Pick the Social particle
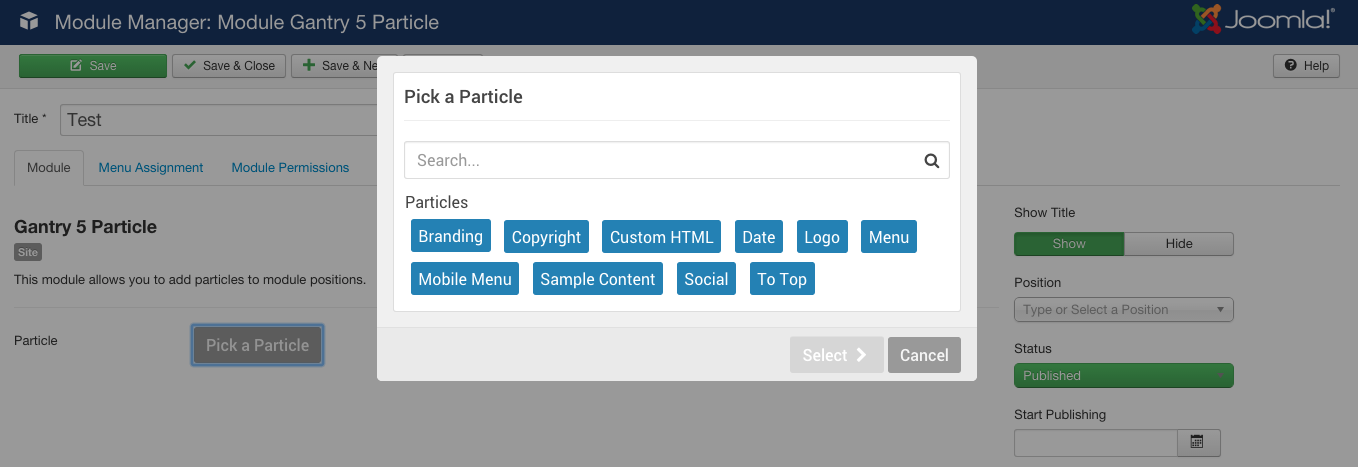 [706, 279]
